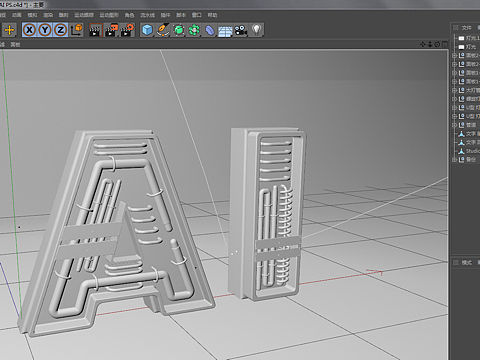This screenshot has height=360, width=480.
Task: Select the 备份 null object icon
Action: (x=462, y=159)
